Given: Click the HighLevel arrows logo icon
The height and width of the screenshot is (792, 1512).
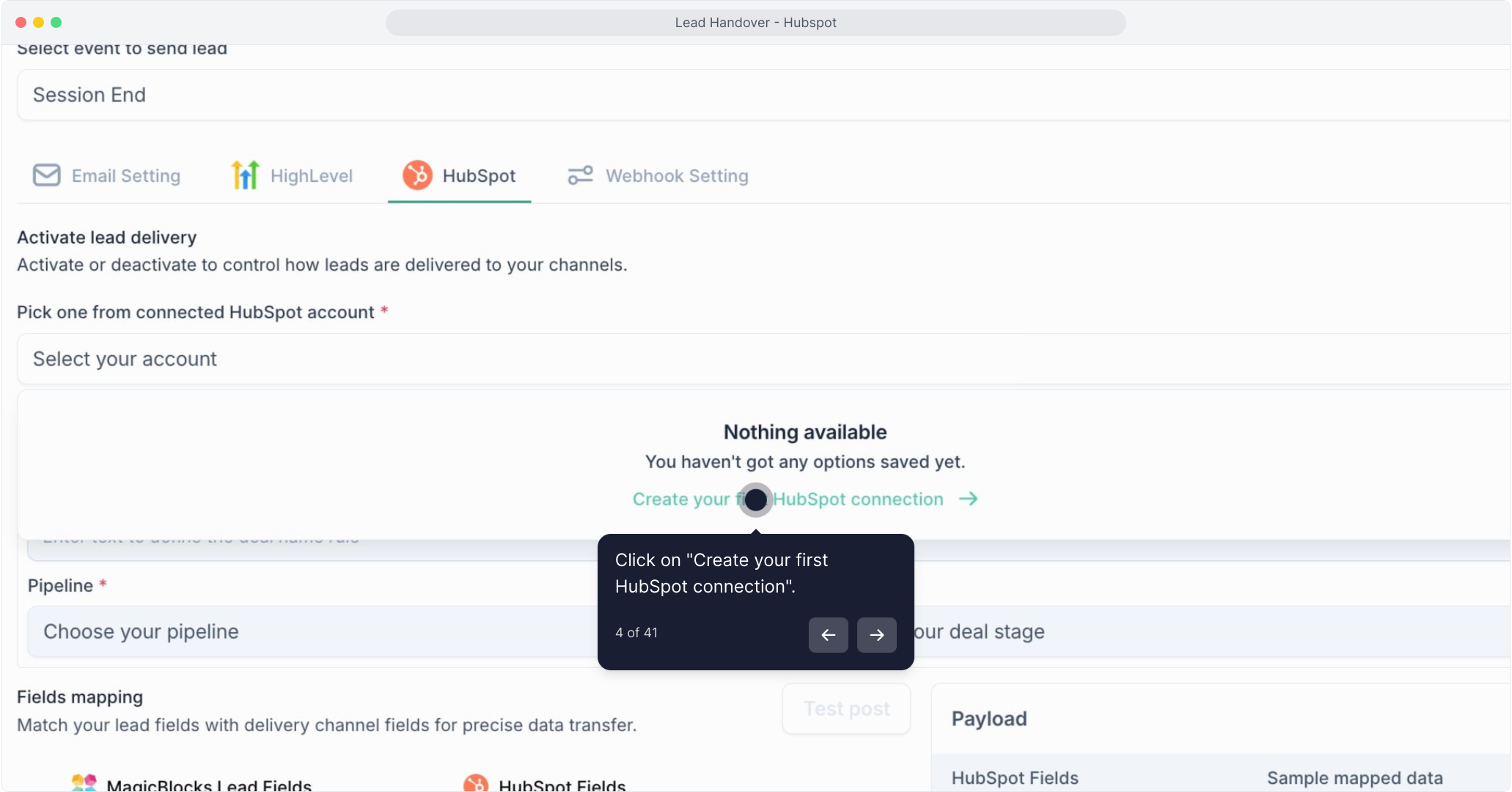Looking at the screenshot, I should click(245, 175).
